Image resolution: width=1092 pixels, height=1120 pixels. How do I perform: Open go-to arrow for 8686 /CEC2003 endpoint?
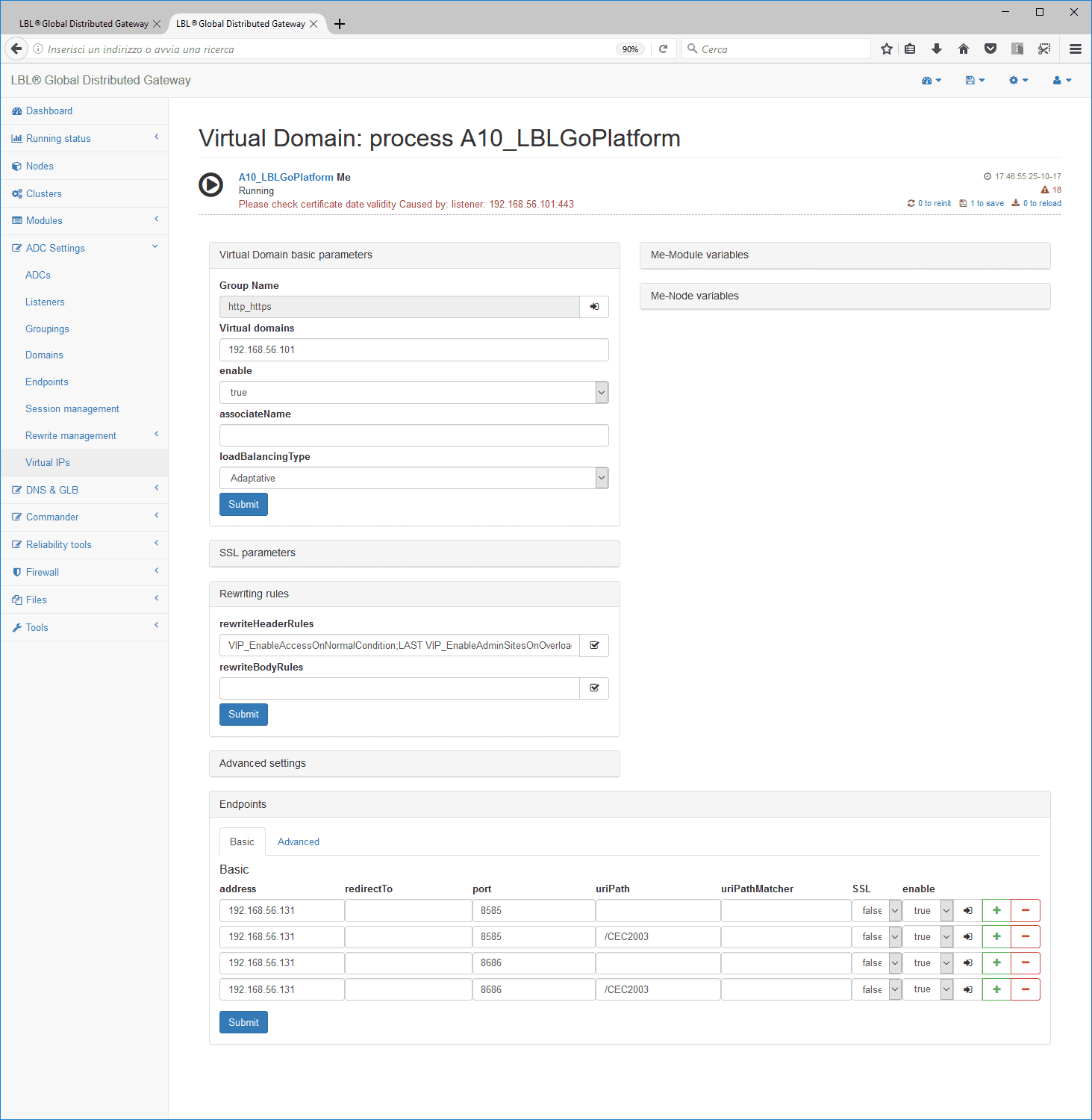click(968, 989)
